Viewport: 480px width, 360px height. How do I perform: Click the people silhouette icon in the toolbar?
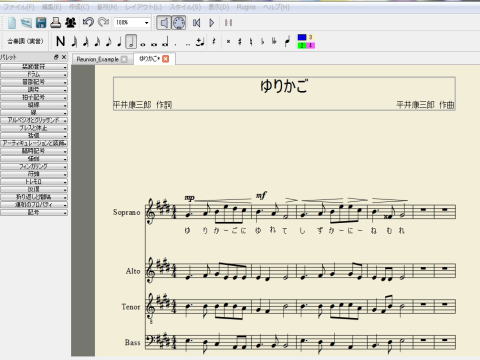click(70, 23)
